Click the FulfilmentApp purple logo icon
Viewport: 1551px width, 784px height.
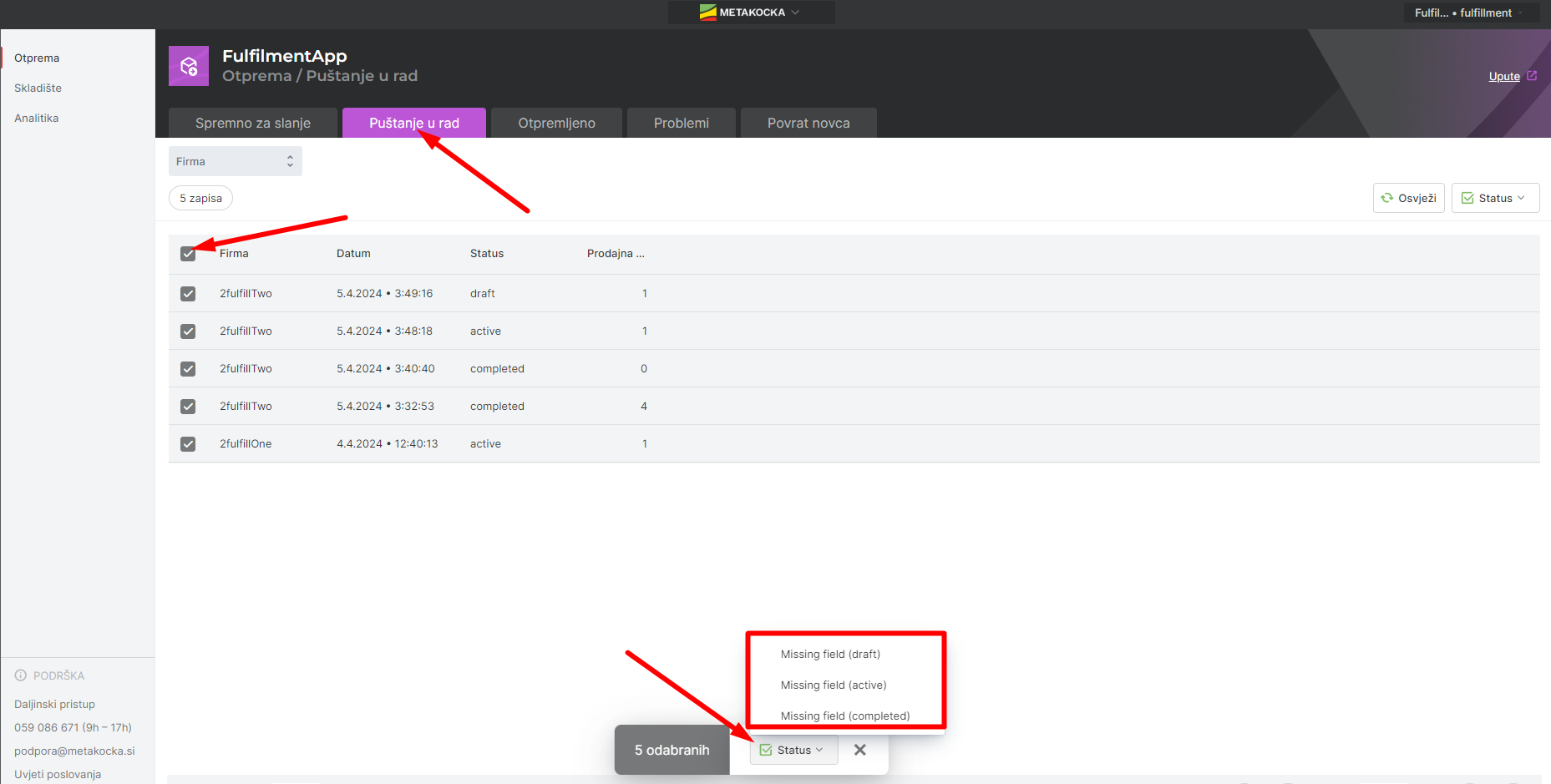tap(189, 66)
